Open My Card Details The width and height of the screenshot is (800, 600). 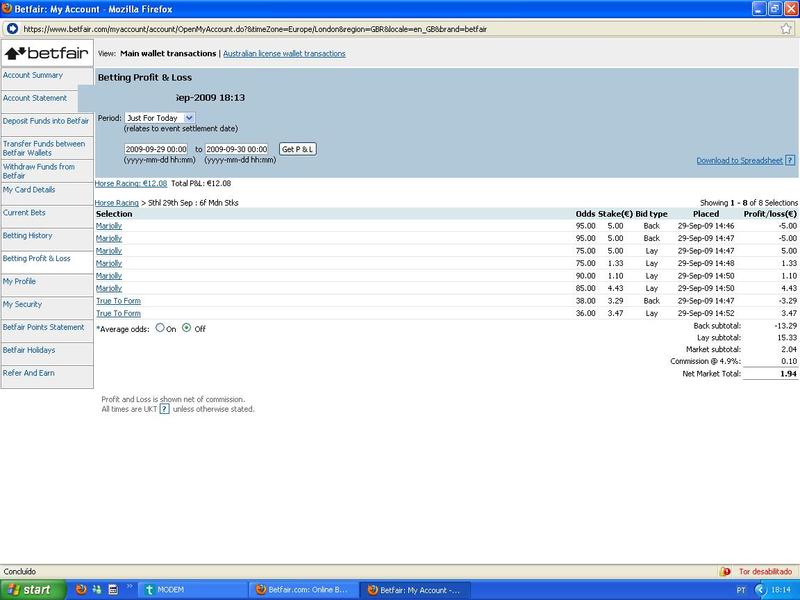[29, 190]
